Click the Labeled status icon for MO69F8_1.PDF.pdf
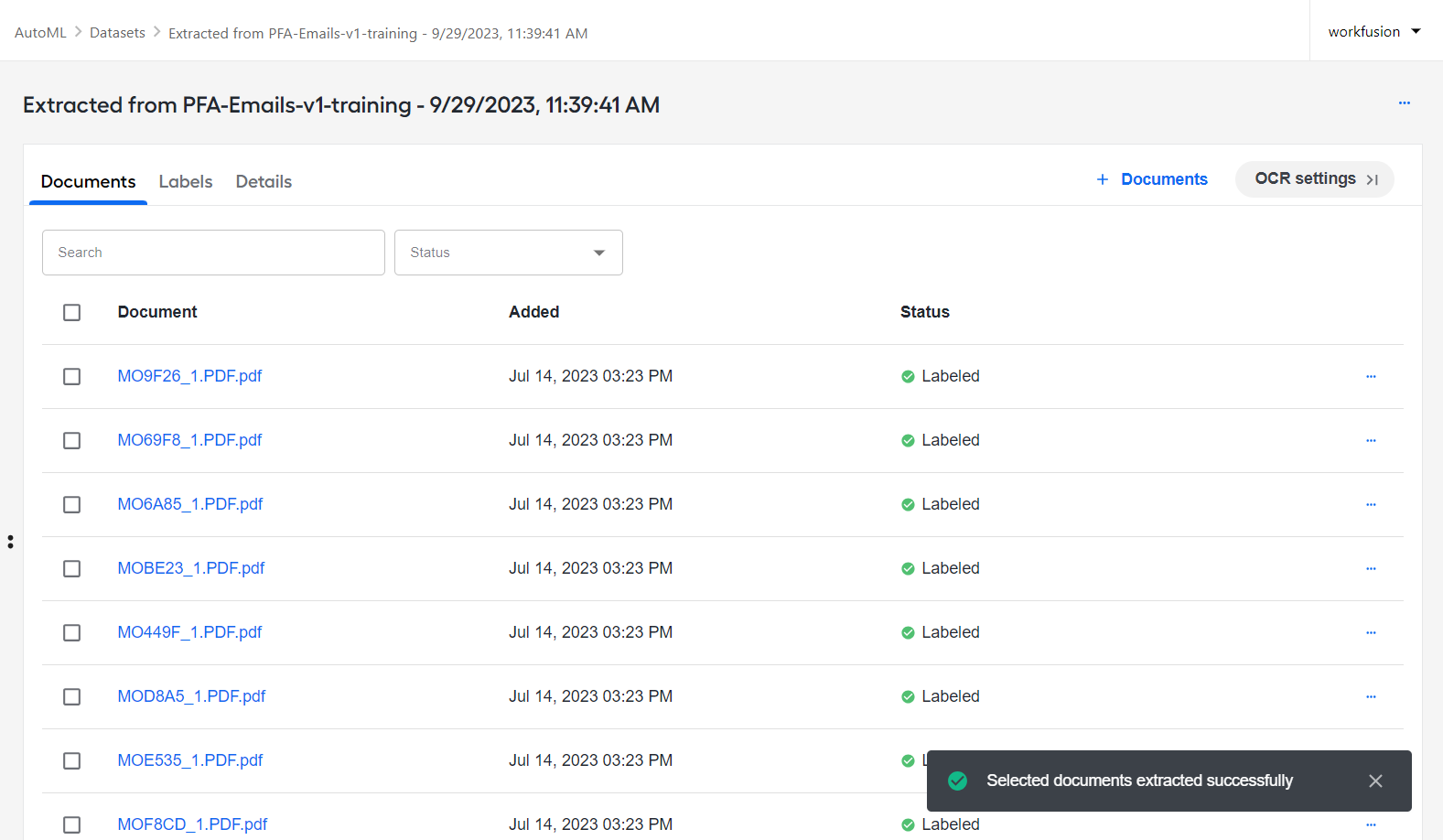This screenshot has width=1443, height=840. 908,440
